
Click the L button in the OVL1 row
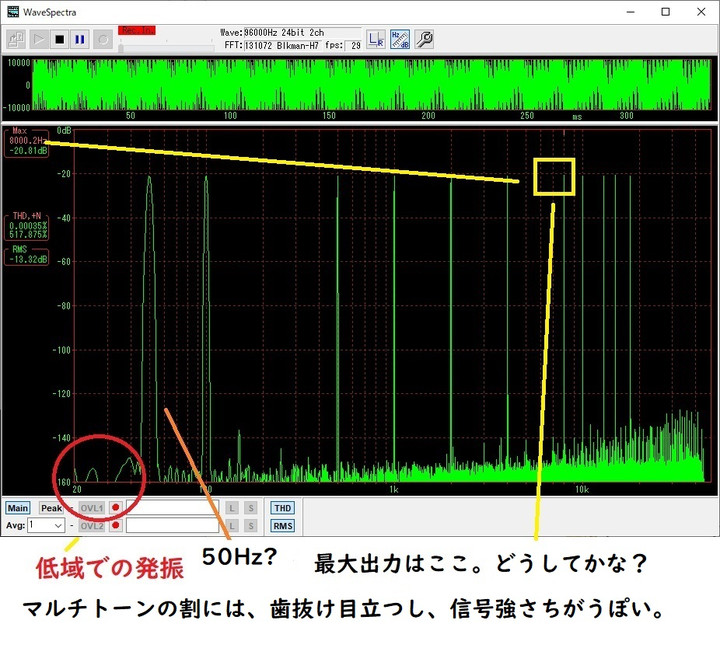point(232,508)
